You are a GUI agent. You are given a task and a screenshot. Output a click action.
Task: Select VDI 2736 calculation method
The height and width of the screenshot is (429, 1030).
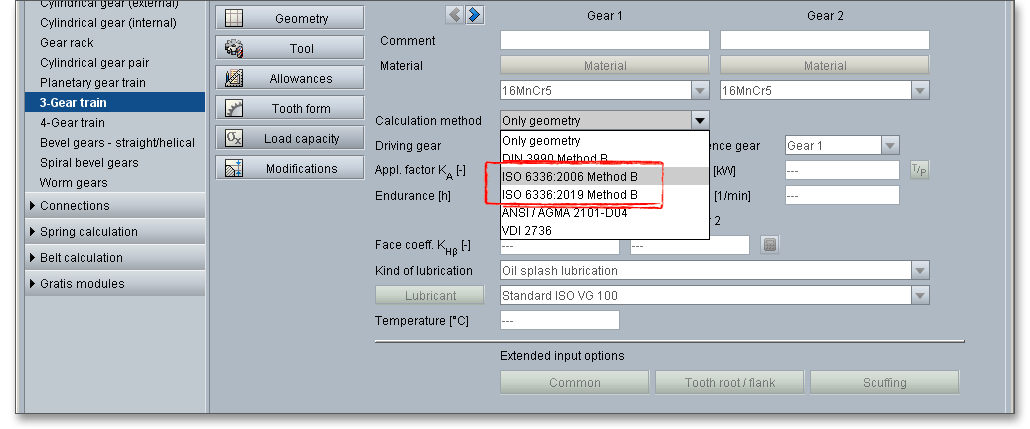(x=526, y=231)
